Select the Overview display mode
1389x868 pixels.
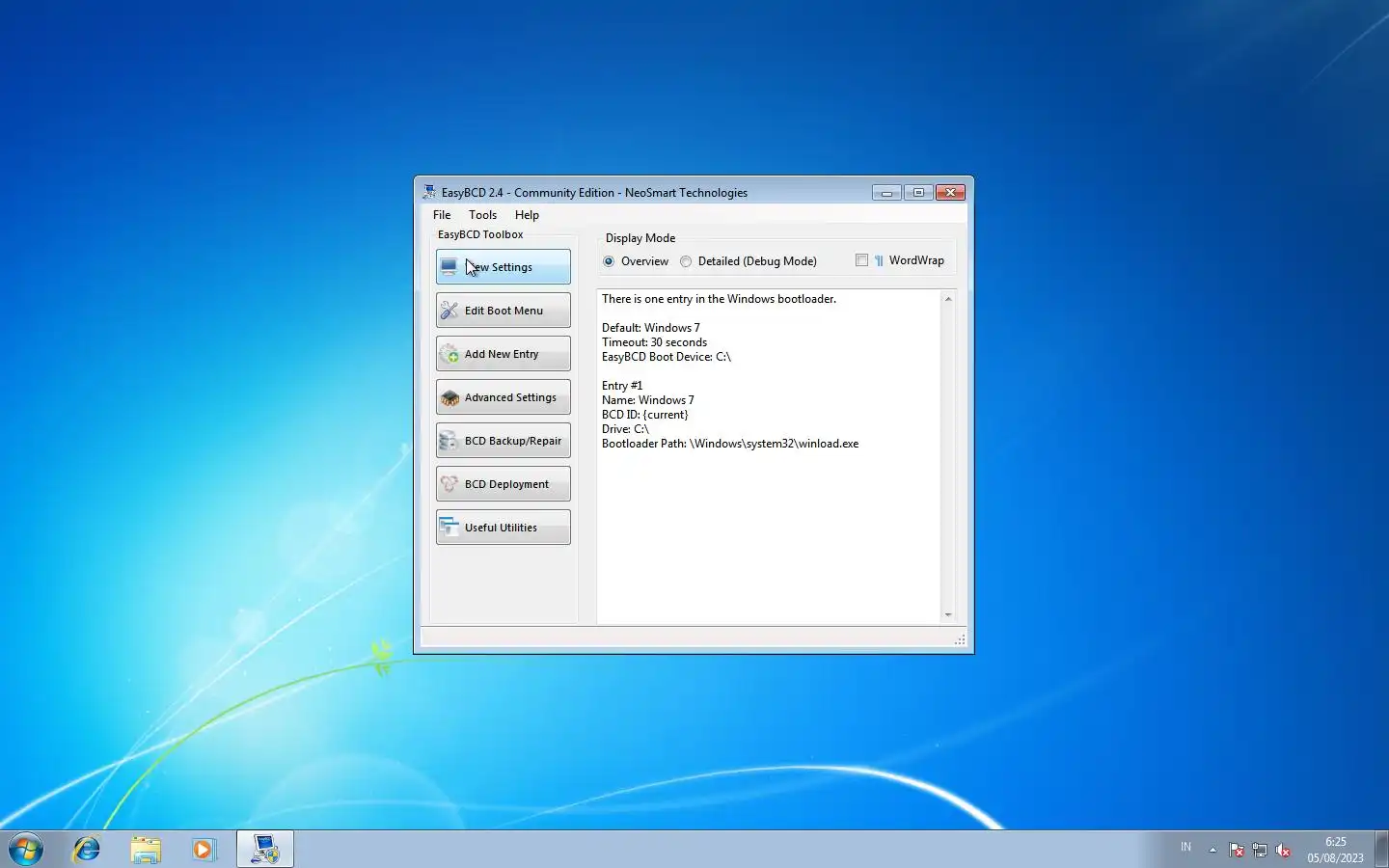click(636, 261)
